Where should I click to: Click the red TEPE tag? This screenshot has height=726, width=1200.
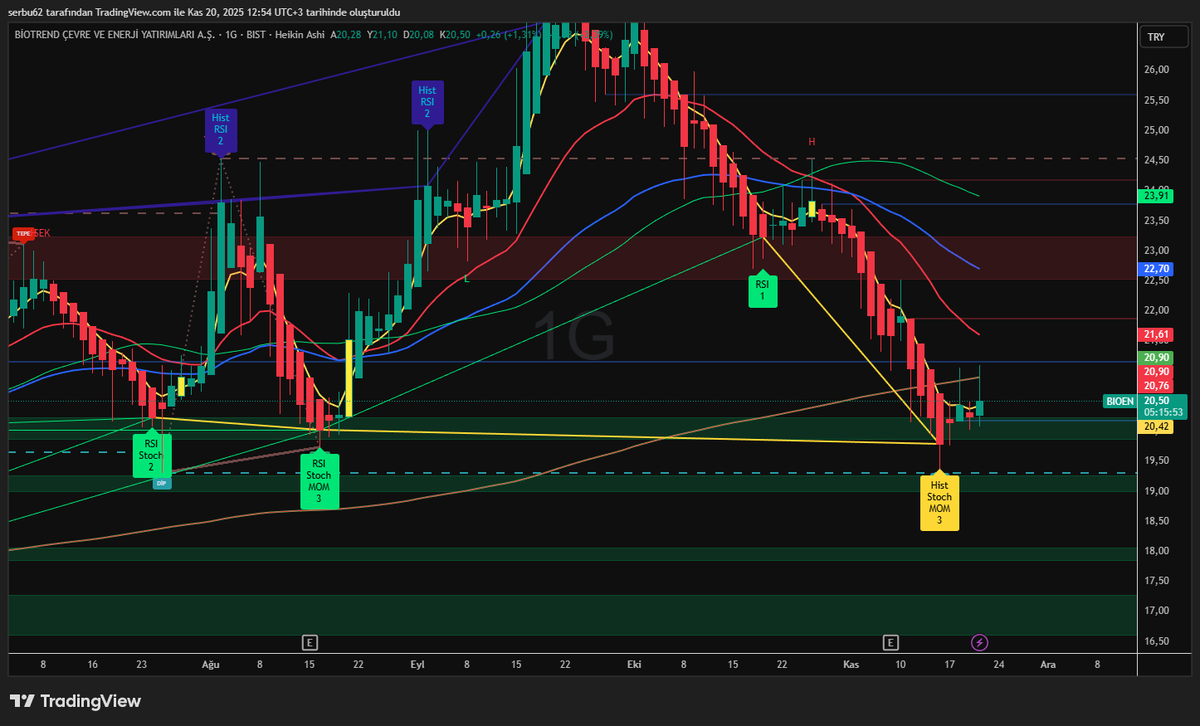coord(21,233)
